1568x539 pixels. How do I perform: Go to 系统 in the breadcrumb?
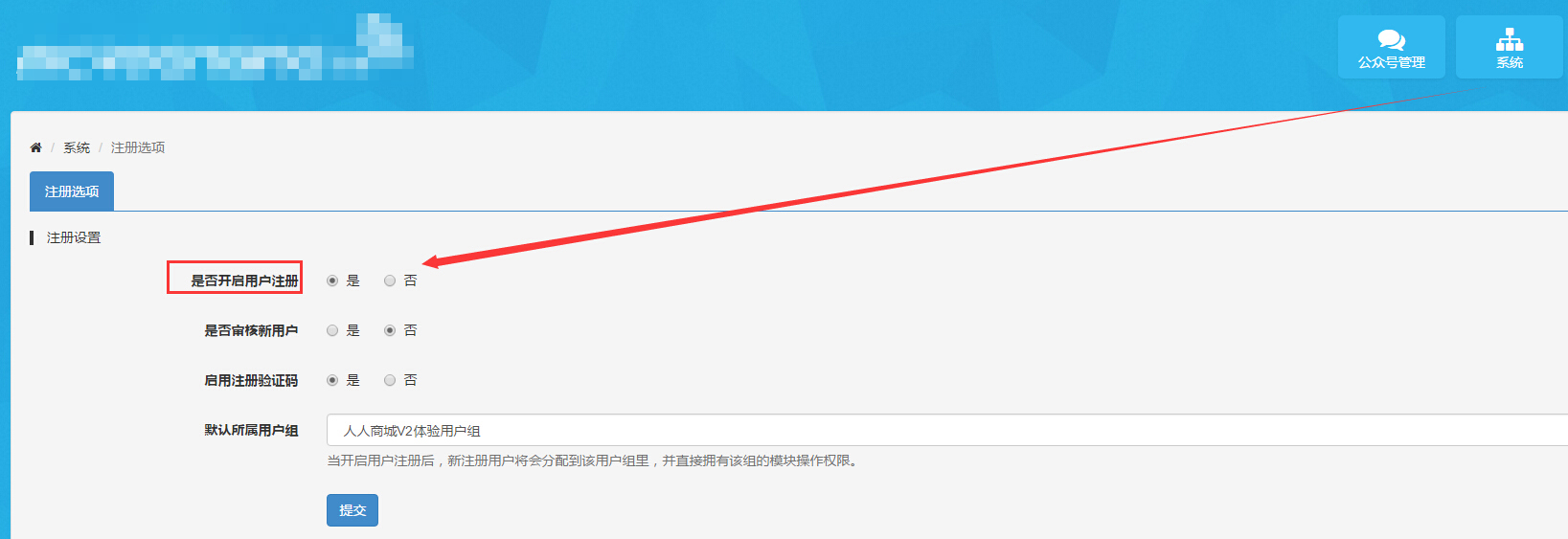click(x=77, y=147)
